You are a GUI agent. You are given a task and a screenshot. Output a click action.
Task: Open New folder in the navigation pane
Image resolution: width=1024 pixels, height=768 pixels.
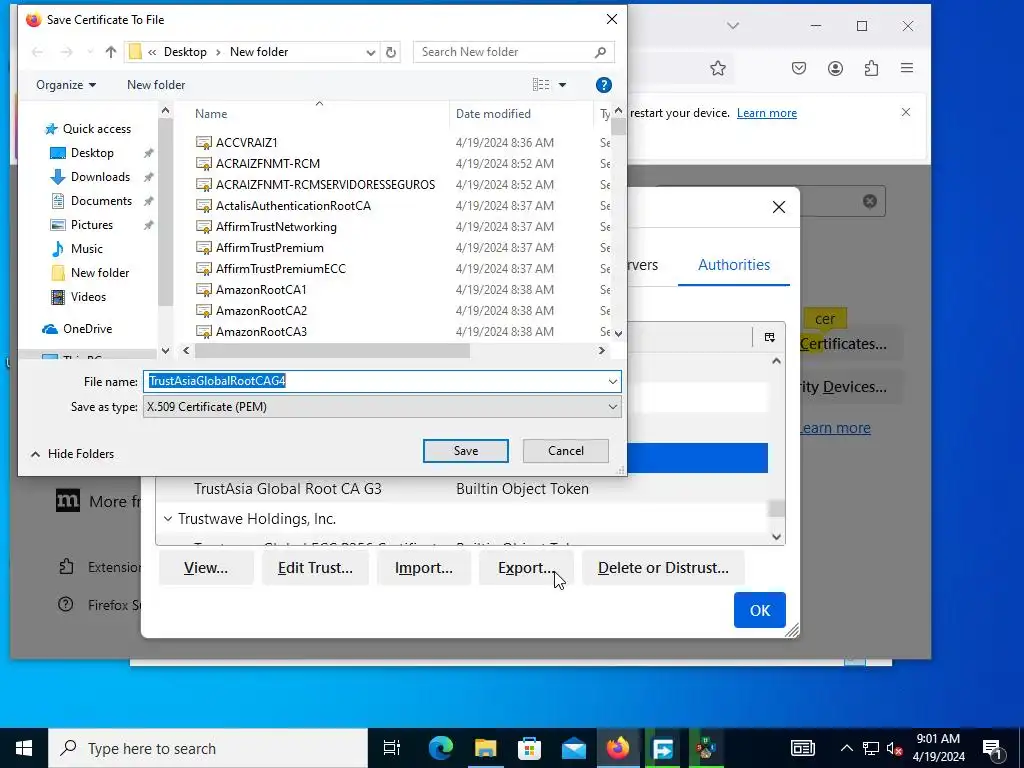coord(99,273)
